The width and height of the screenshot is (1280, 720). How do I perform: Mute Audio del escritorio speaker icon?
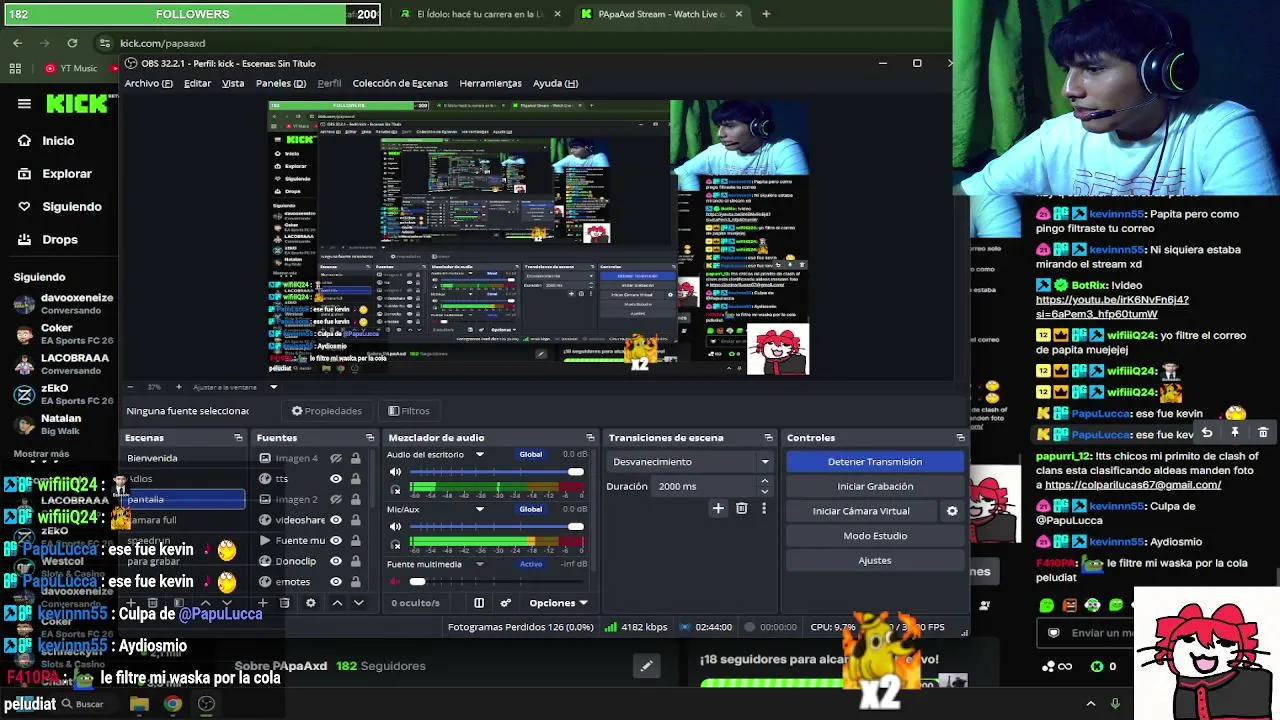tap(396, 472)
